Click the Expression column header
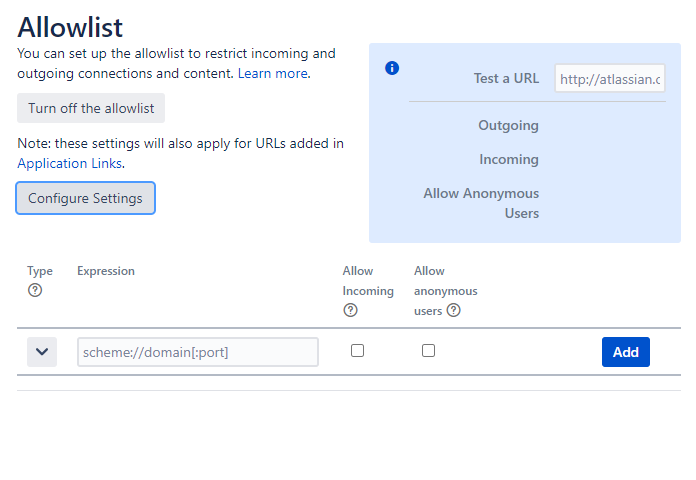Viewport: 696px width, 480px height. (106, 271)
